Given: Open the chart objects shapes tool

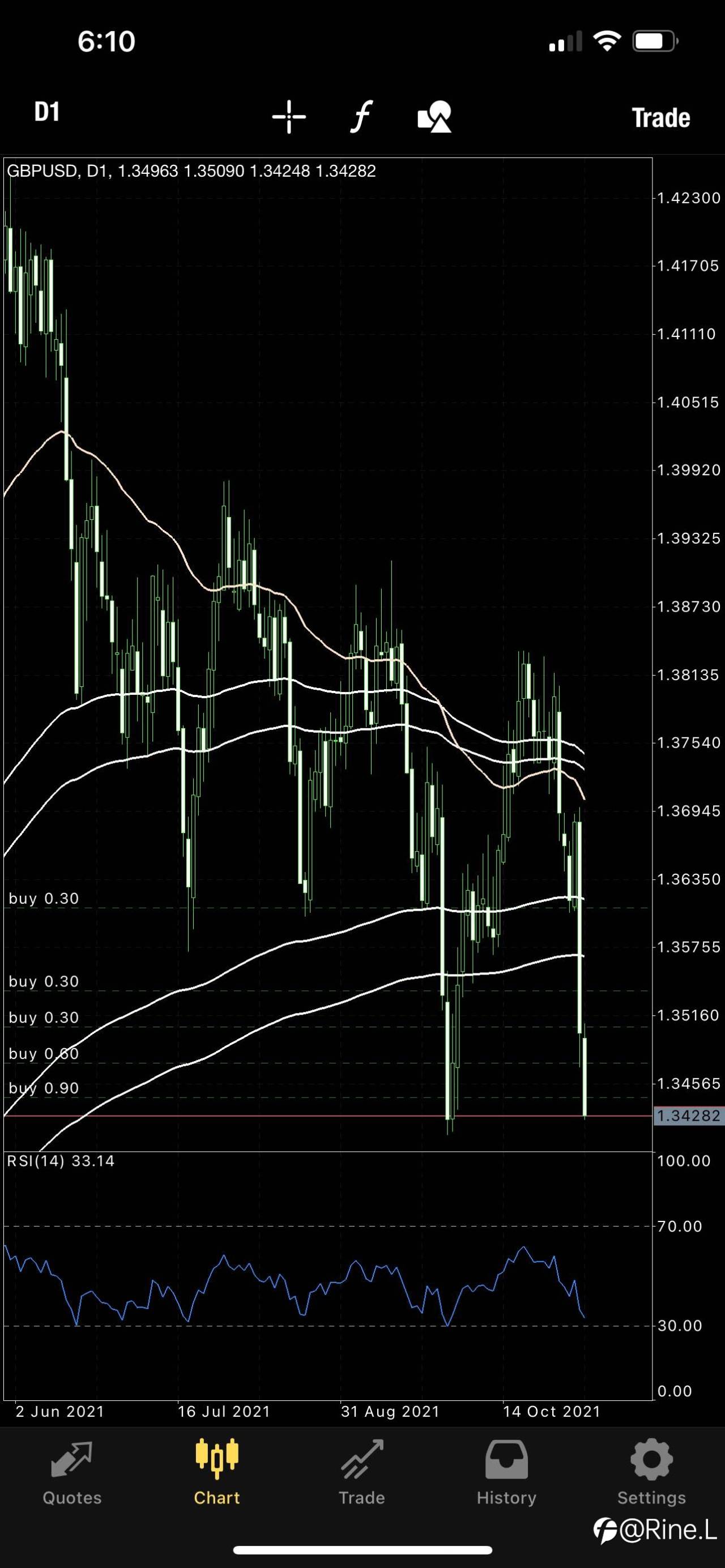Looking at the screenshot, I should pyautogui.click(x=434, y=117).
